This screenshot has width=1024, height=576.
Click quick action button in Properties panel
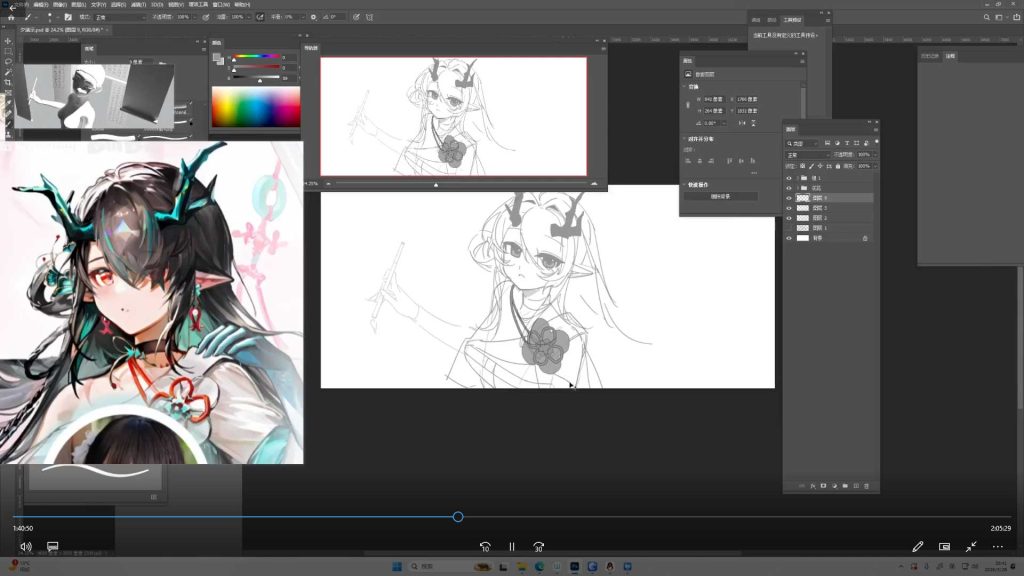pyautogui.click(x=720, y=196)
